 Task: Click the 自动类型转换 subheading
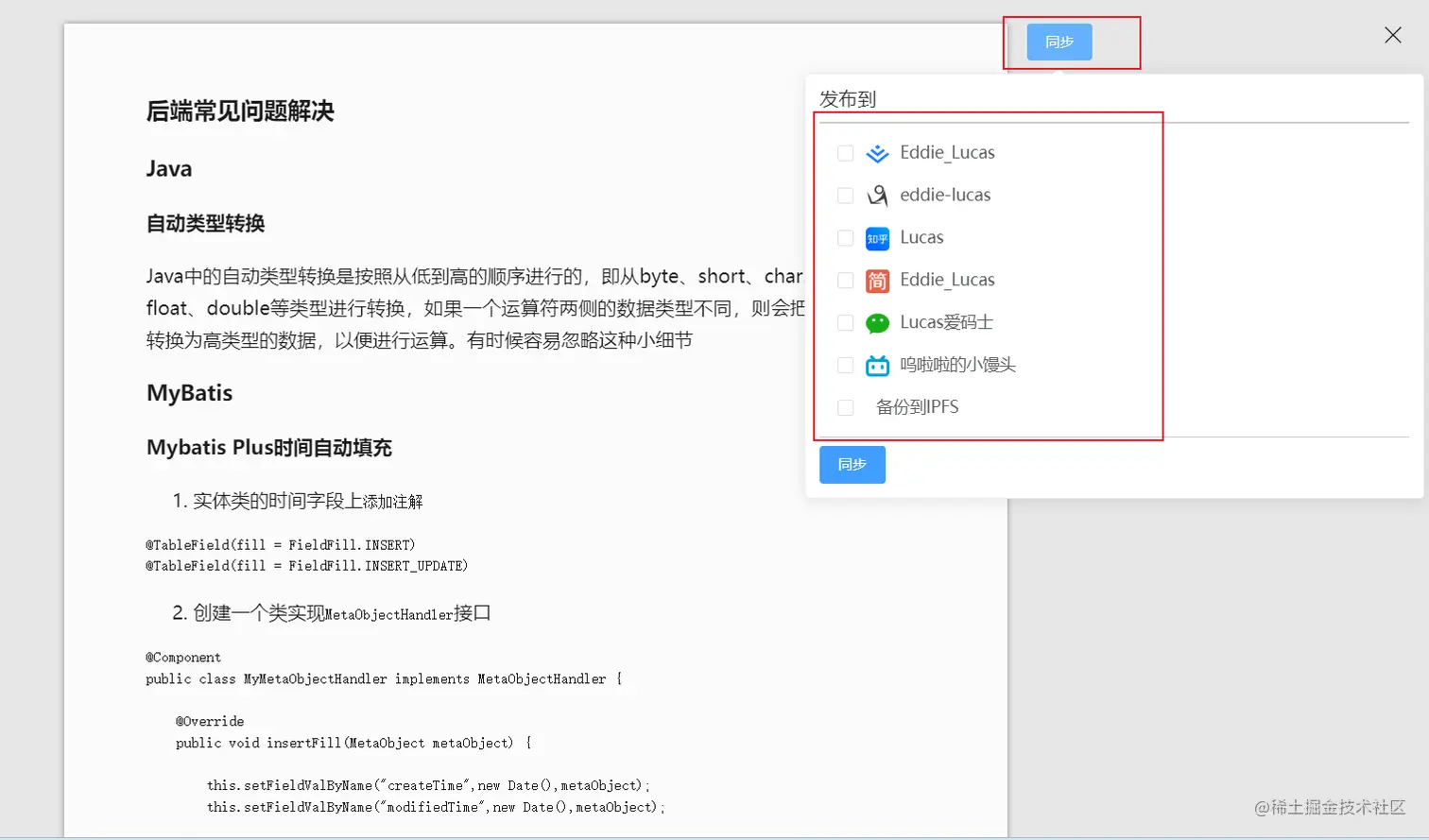point(205,223)
